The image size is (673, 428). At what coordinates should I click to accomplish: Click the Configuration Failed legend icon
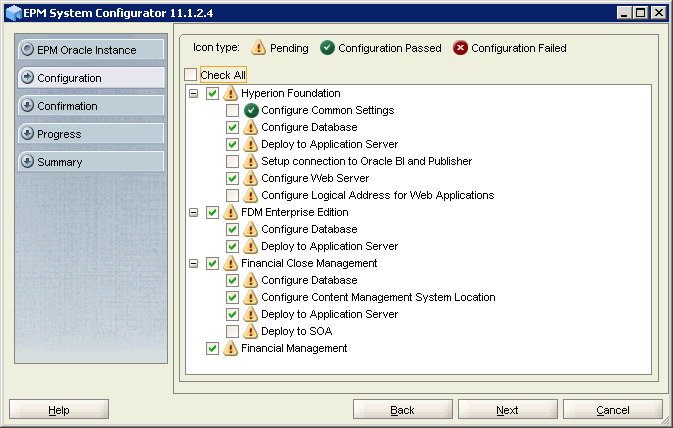[460, 48]
